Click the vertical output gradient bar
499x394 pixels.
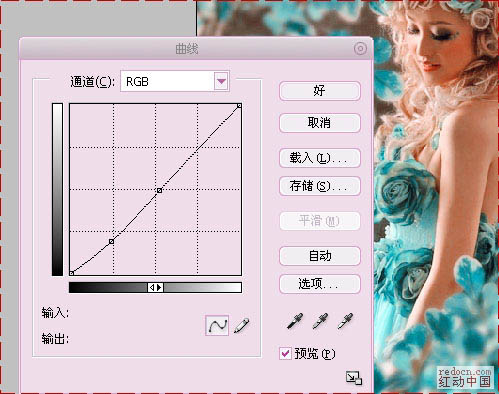(57, 189)
